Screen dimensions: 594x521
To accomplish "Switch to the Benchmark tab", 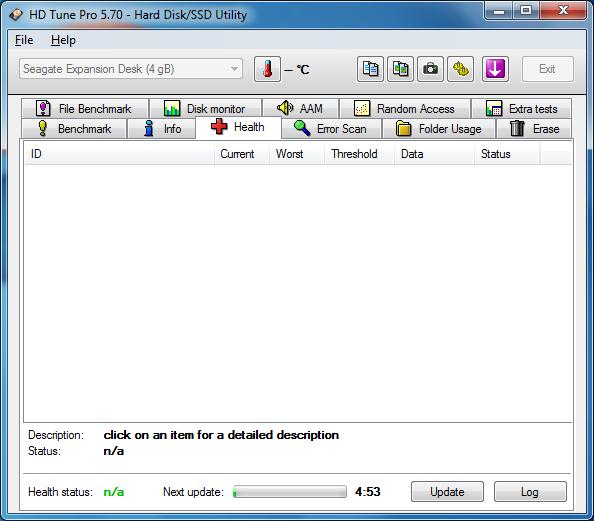I will click(x=74, y=129).
